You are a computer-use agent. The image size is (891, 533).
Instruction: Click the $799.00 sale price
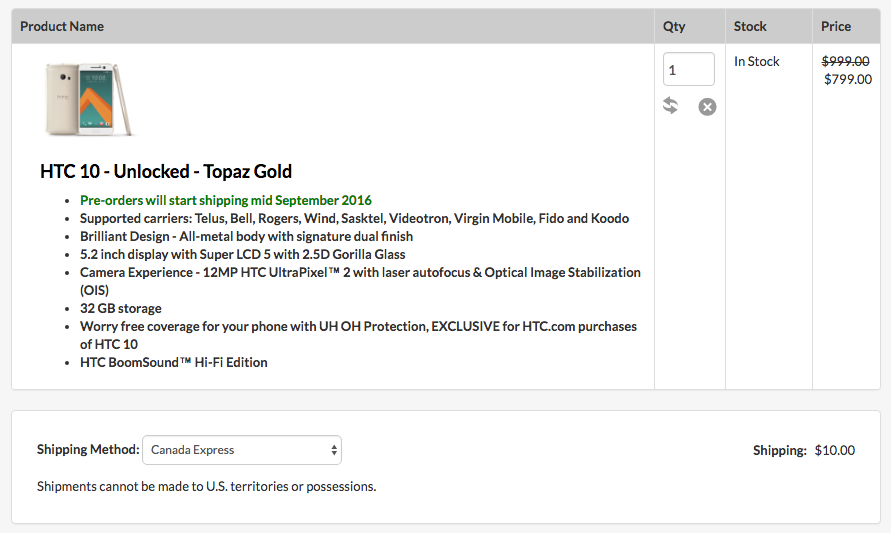848,80
